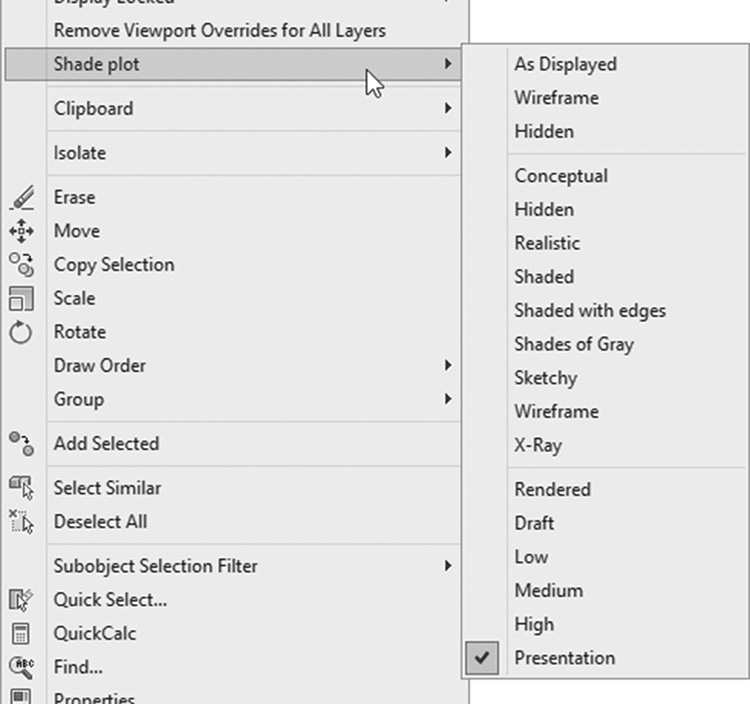Expand Subobject Selection Filter submenu arrow
This screenshot has height=704, width=750.
coord(448,566)
